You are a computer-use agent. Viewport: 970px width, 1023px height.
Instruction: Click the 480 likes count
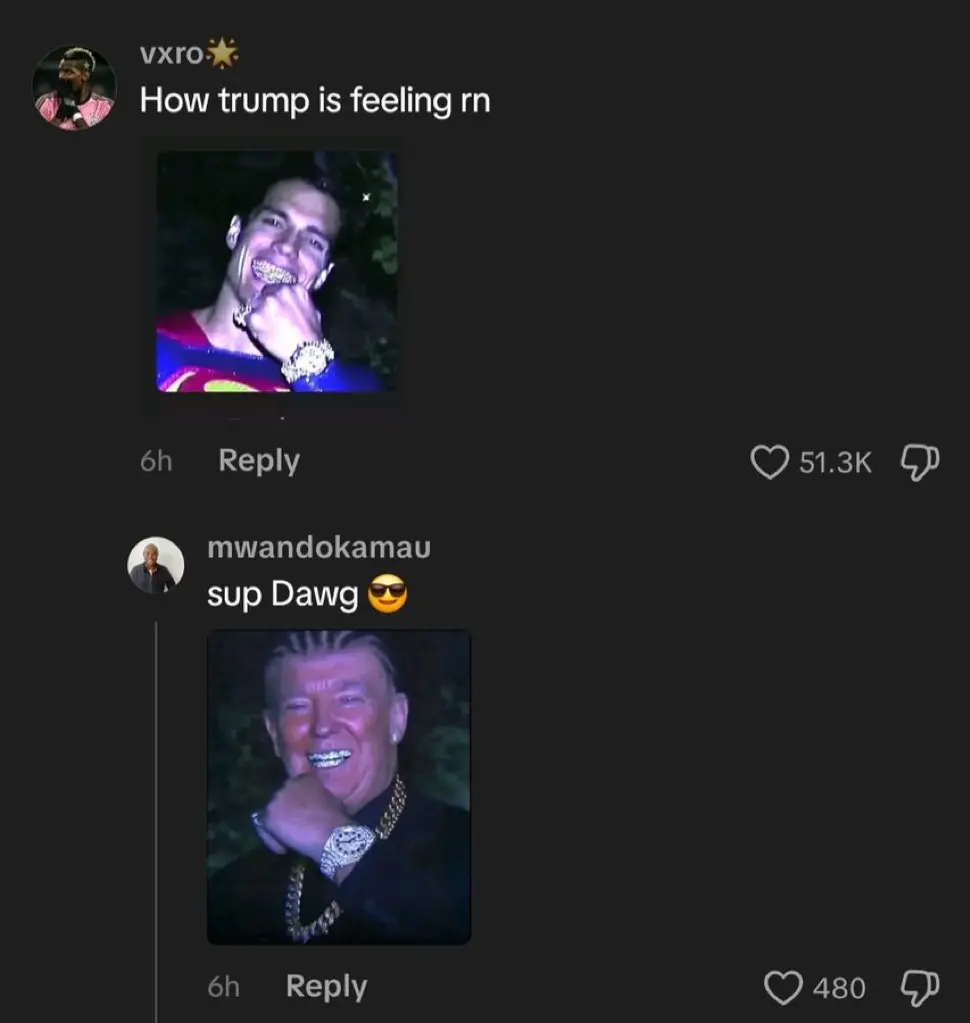click(x=839, y=988)
